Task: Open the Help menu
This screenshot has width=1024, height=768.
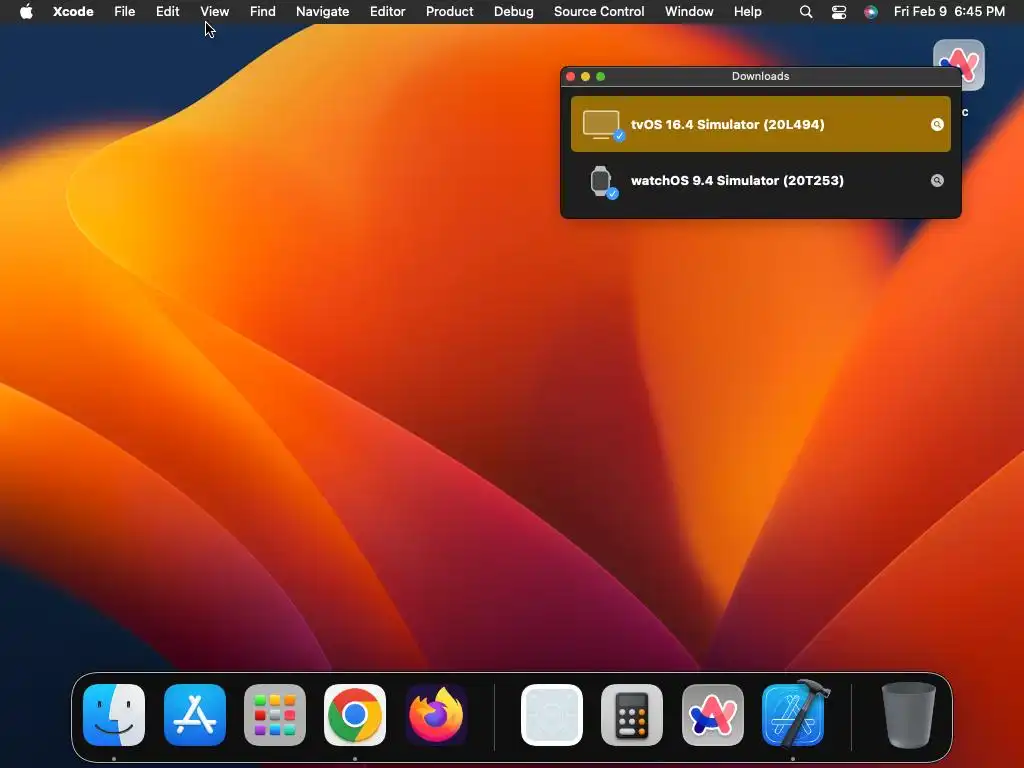Action: (748, 11)
